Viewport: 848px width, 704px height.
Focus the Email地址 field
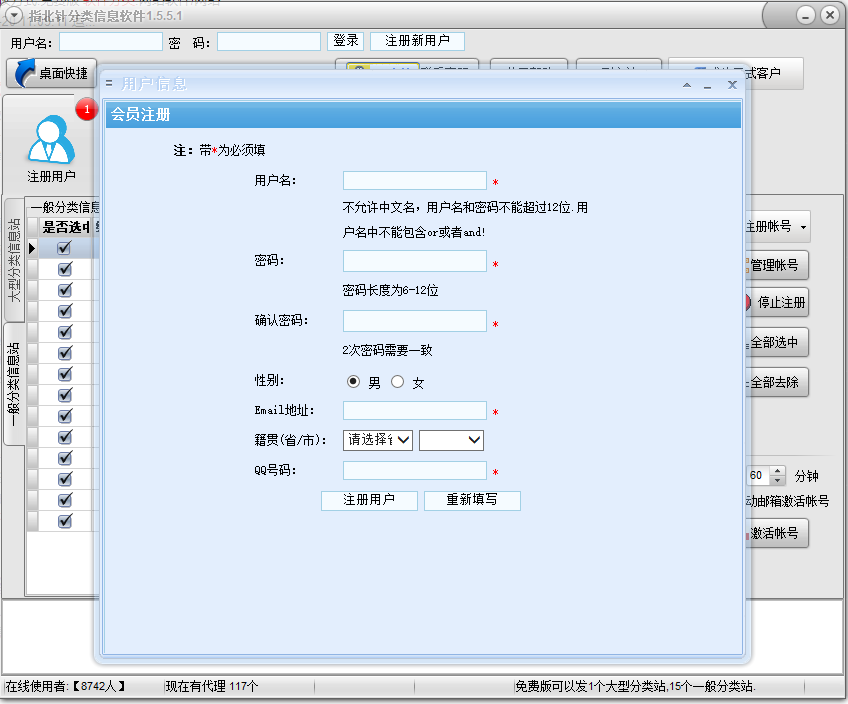[415, 410]
